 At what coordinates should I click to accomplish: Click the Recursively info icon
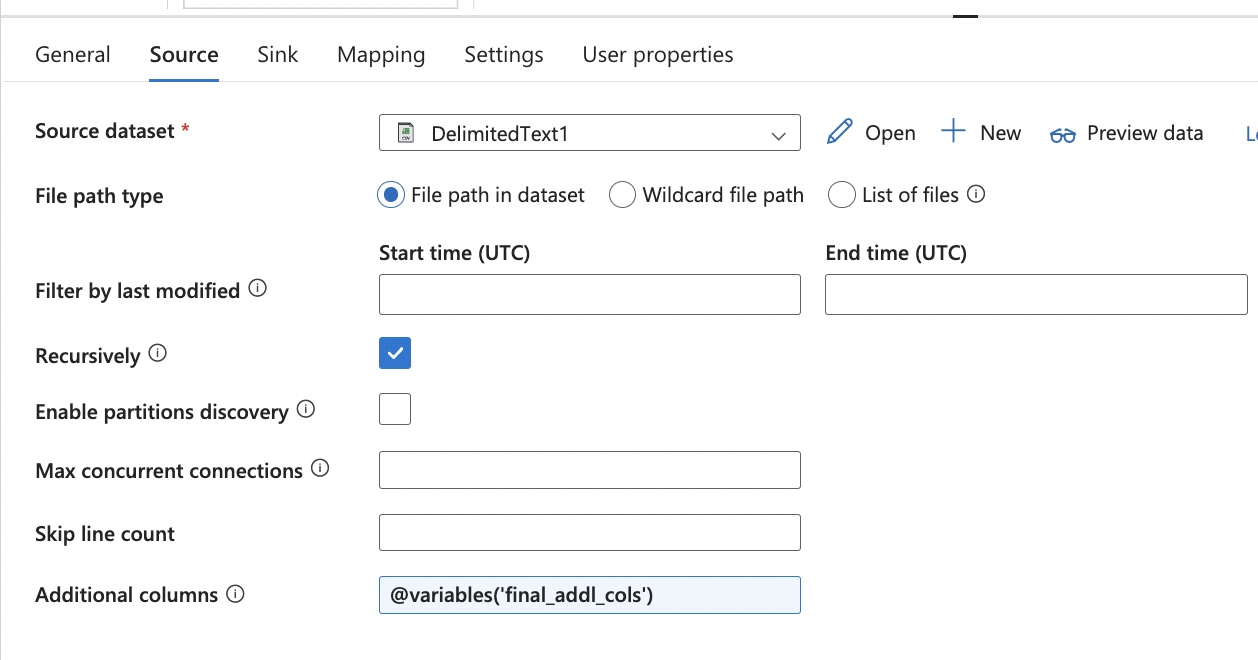pyautogui.click(x=157, y=354)
